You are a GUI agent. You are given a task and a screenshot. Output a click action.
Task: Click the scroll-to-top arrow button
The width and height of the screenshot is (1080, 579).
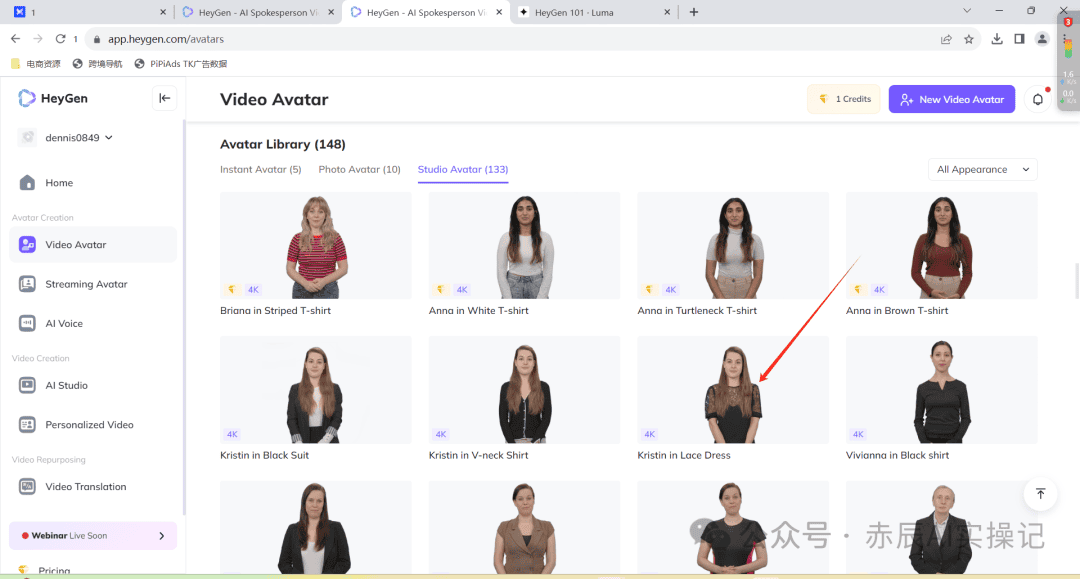pos(1040,493)
